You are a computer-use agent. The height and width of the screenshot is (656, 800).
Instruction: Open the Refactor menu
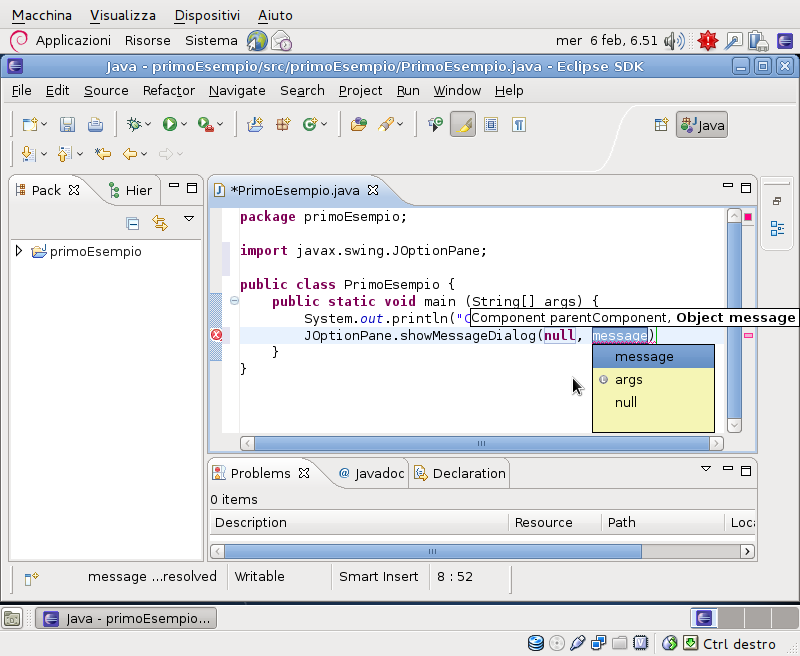(169, 91)
